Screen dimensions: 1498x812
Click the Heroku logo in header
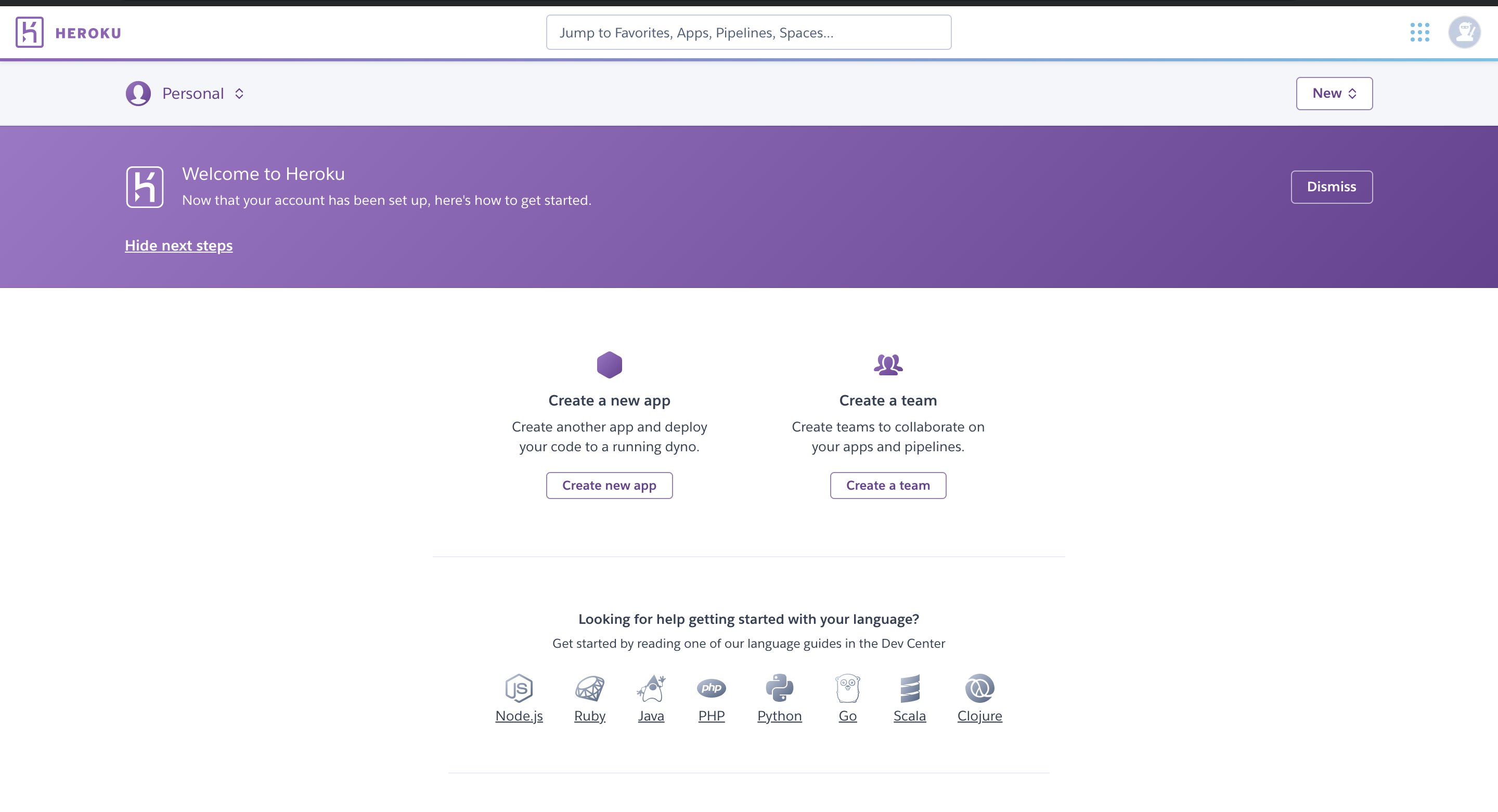[30, 33]
